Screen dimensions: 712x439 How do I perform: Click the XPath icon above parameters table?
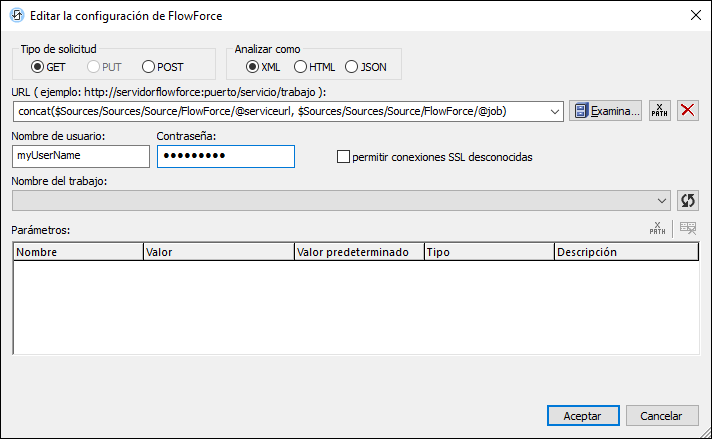[x=657, y=229]
